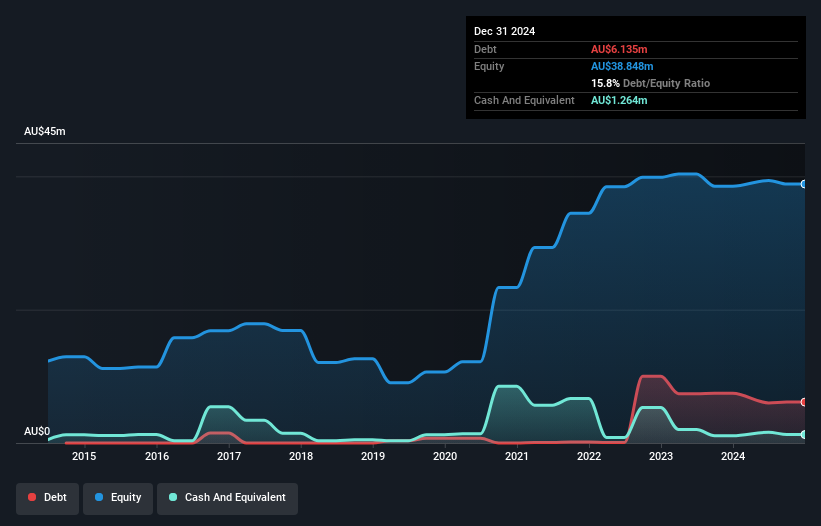The height and width of the screenshot is (526, 821).
Task: Click the 2017 x-axis label
Action: [x=229, y=456]
